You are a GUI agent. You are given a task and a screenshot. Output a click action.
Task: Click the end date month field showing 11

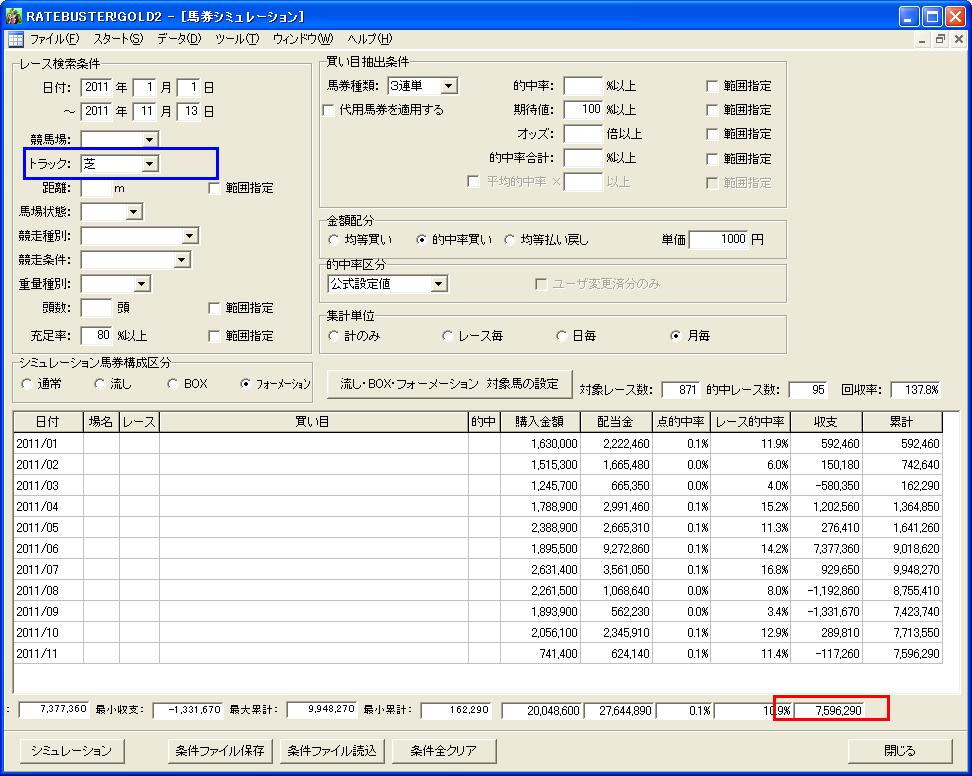(x=144, y=112)
